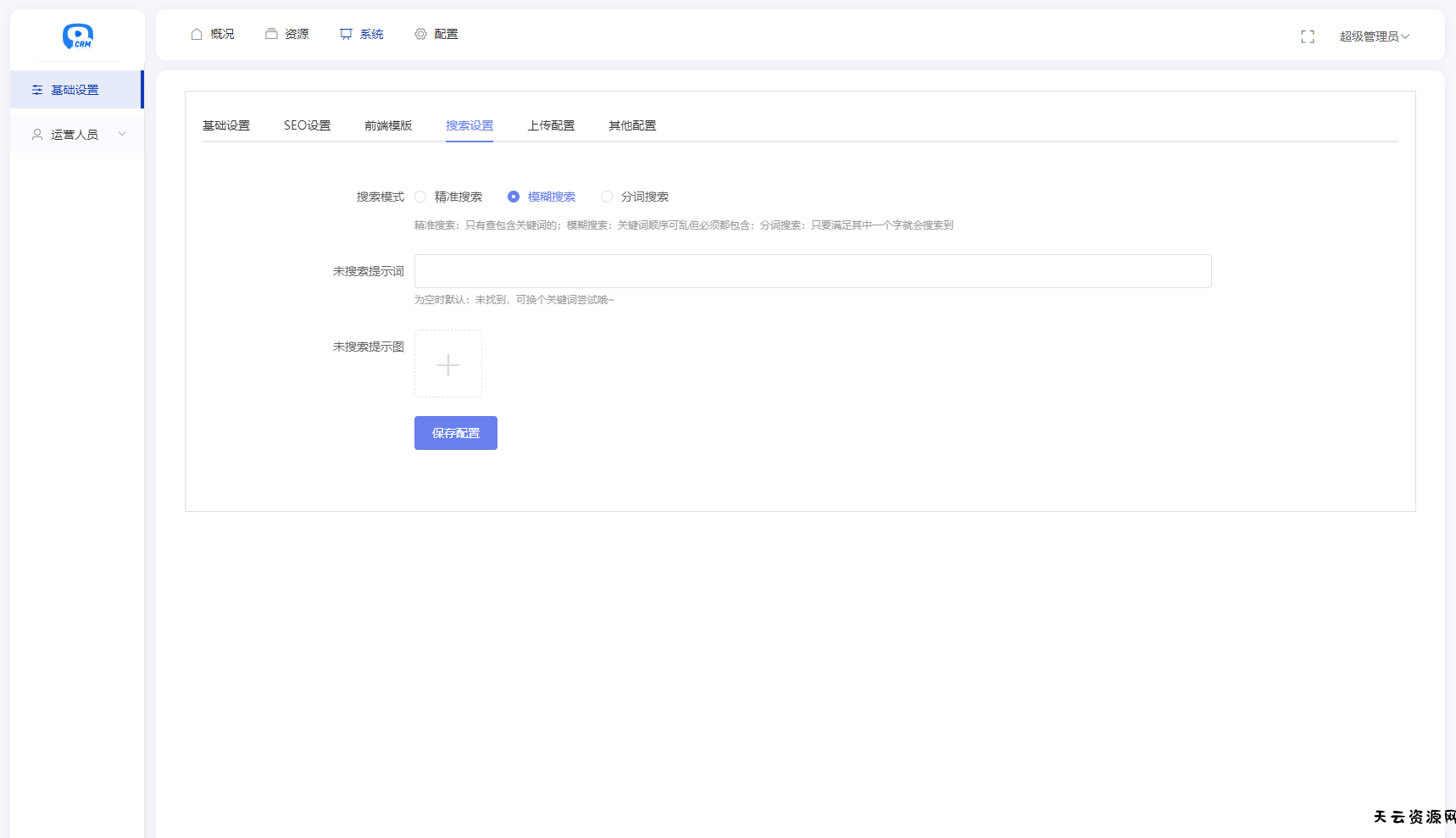
Task: Select the 模糊搜索 radio option
Action: pyautogui.click(x=514, y=197)
